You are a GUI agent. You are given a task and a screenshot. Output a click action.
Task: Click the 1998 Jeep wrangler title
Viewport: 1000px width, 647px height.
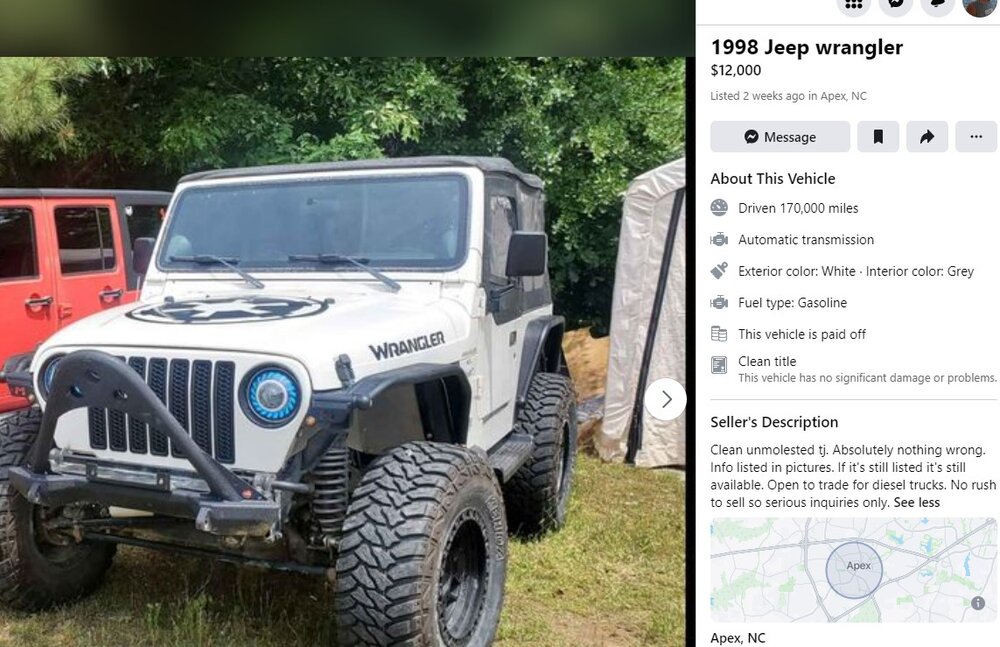tap(807, 47)
